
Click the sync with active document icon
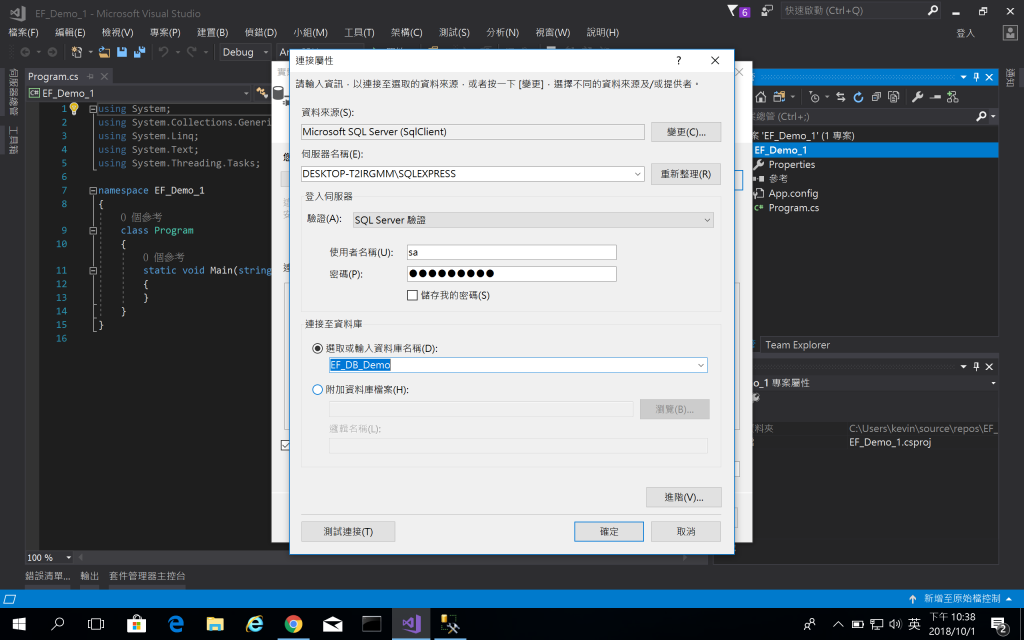point(840,97)
